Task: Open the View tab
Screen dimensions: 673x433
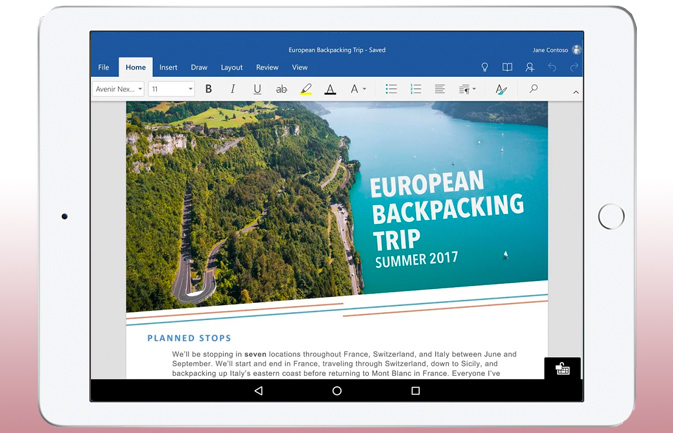Action: point(300,67)
